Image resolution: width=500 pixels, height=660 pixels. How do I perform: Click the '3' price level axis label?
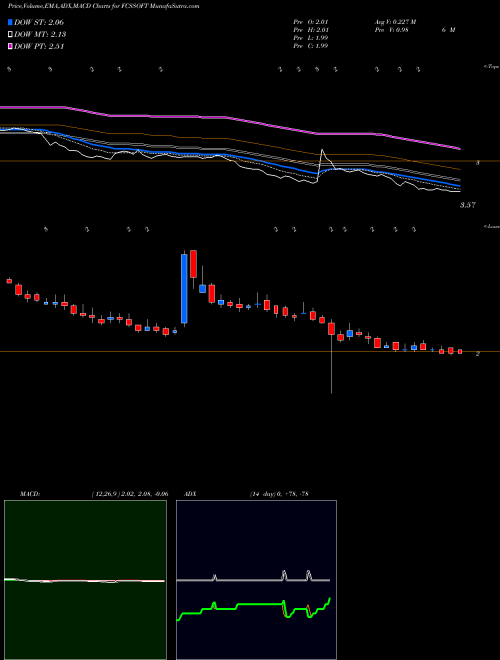pos(477,162)
